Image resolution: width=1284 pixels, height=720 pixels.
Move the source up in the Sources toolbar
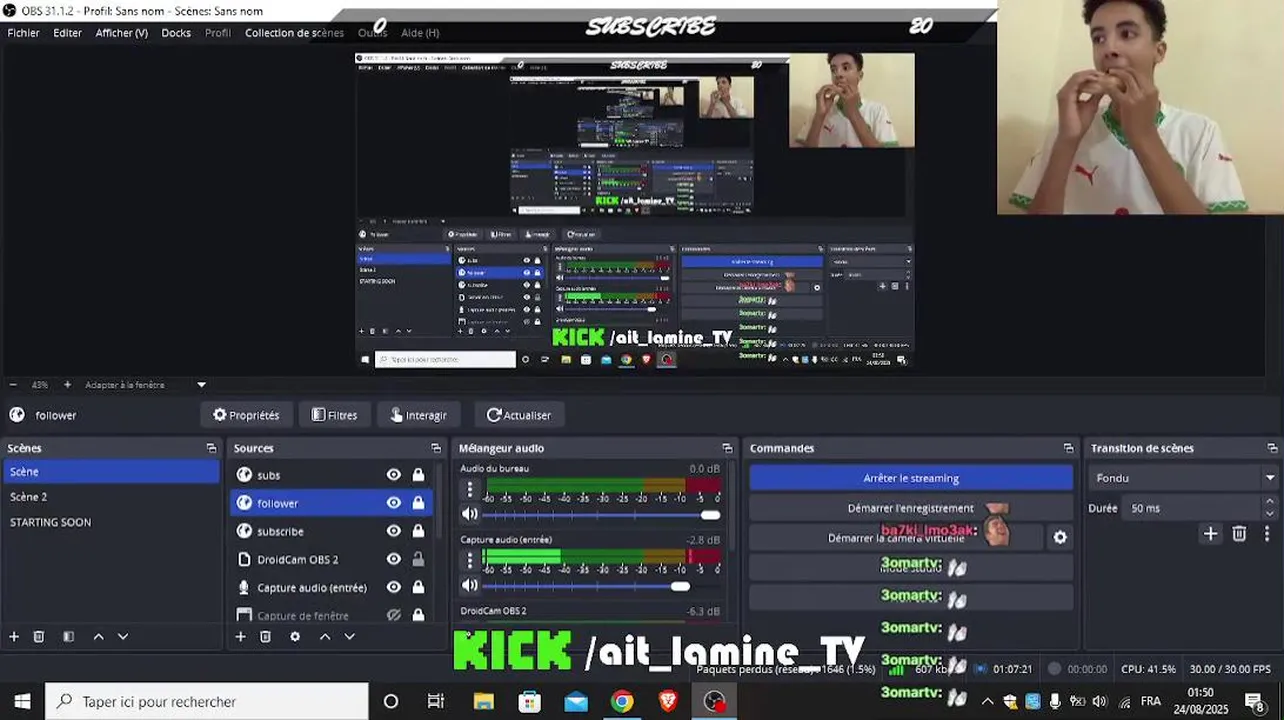[325, 636]
